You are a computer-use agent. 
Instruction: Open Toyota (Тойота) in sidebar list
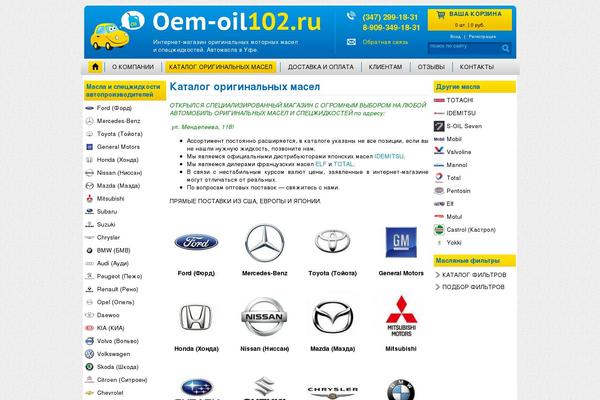pyautogui.click(x=119, y=134)
